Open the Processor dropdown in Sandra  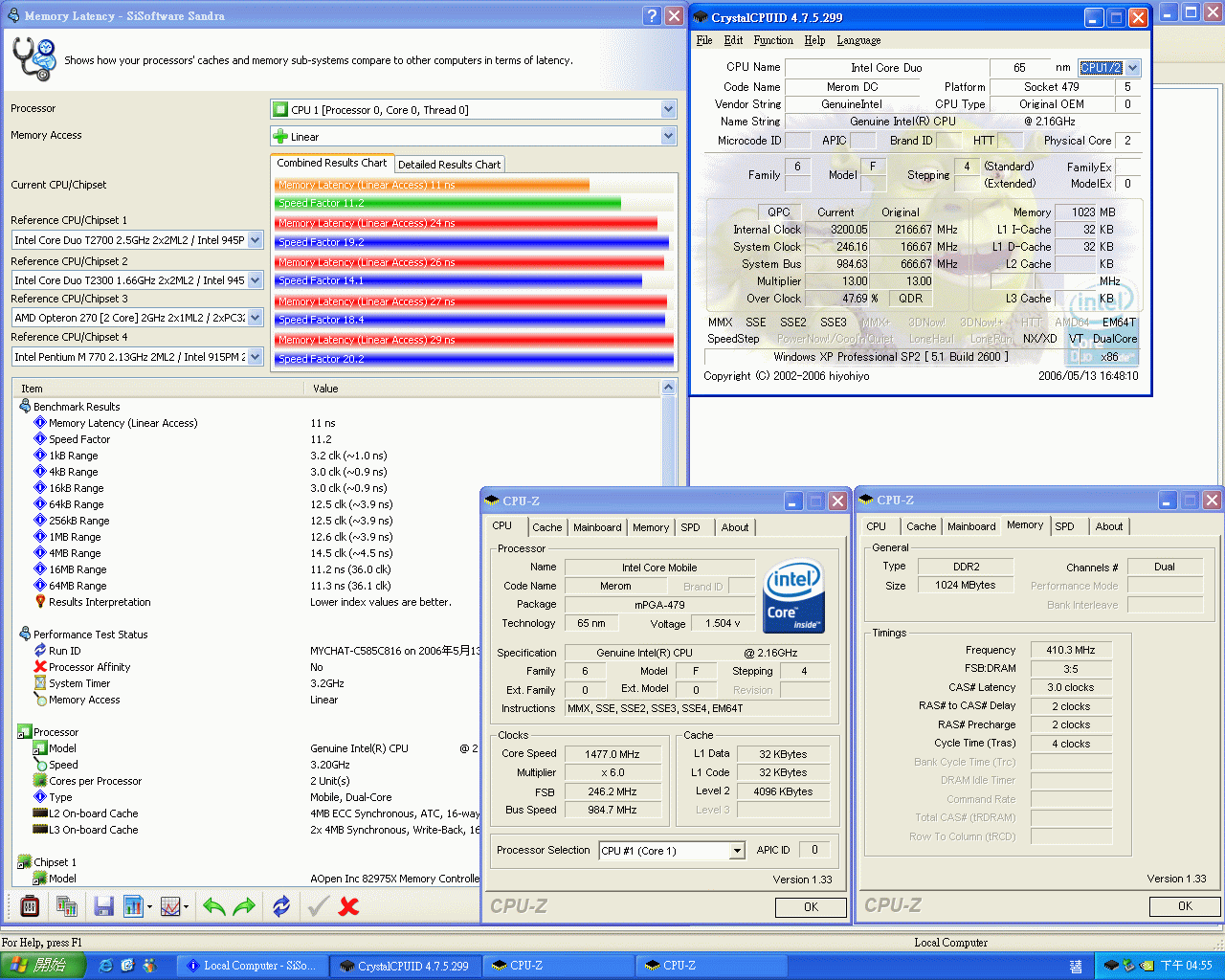tap(668, 109)
